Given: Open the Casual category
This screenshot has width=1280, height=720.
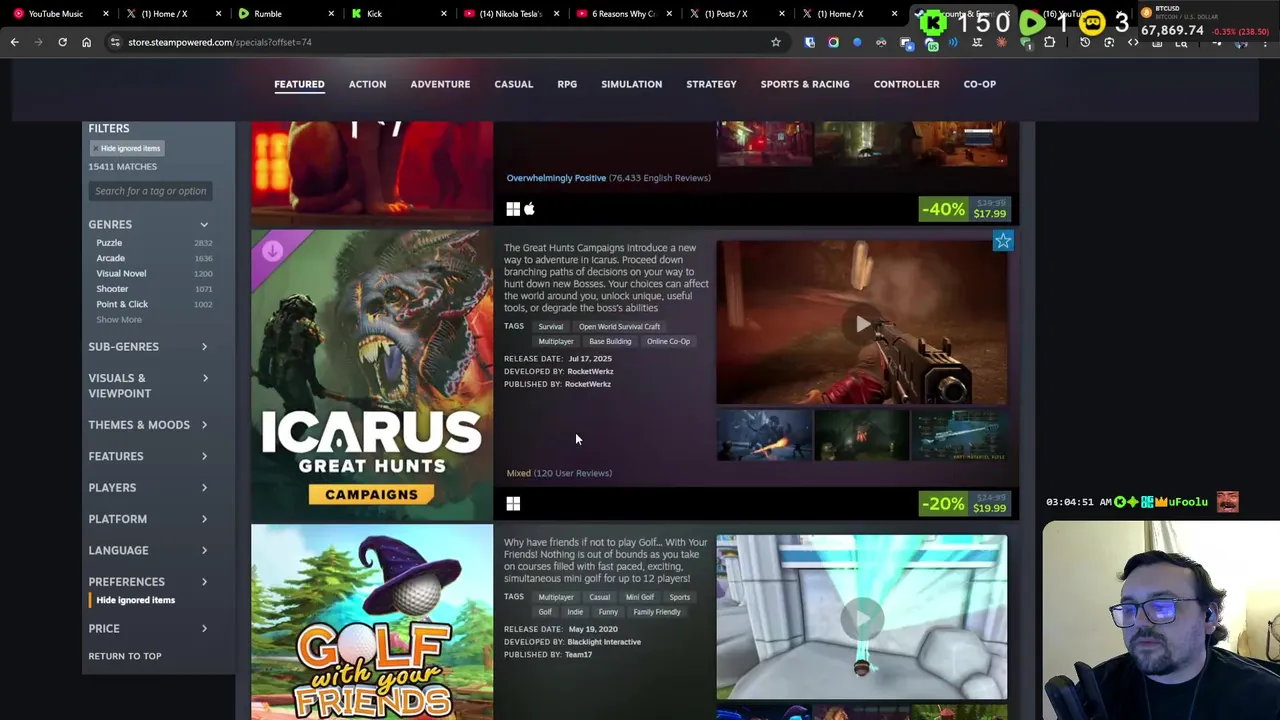Looking at the screenshot, I should point(514,84).
